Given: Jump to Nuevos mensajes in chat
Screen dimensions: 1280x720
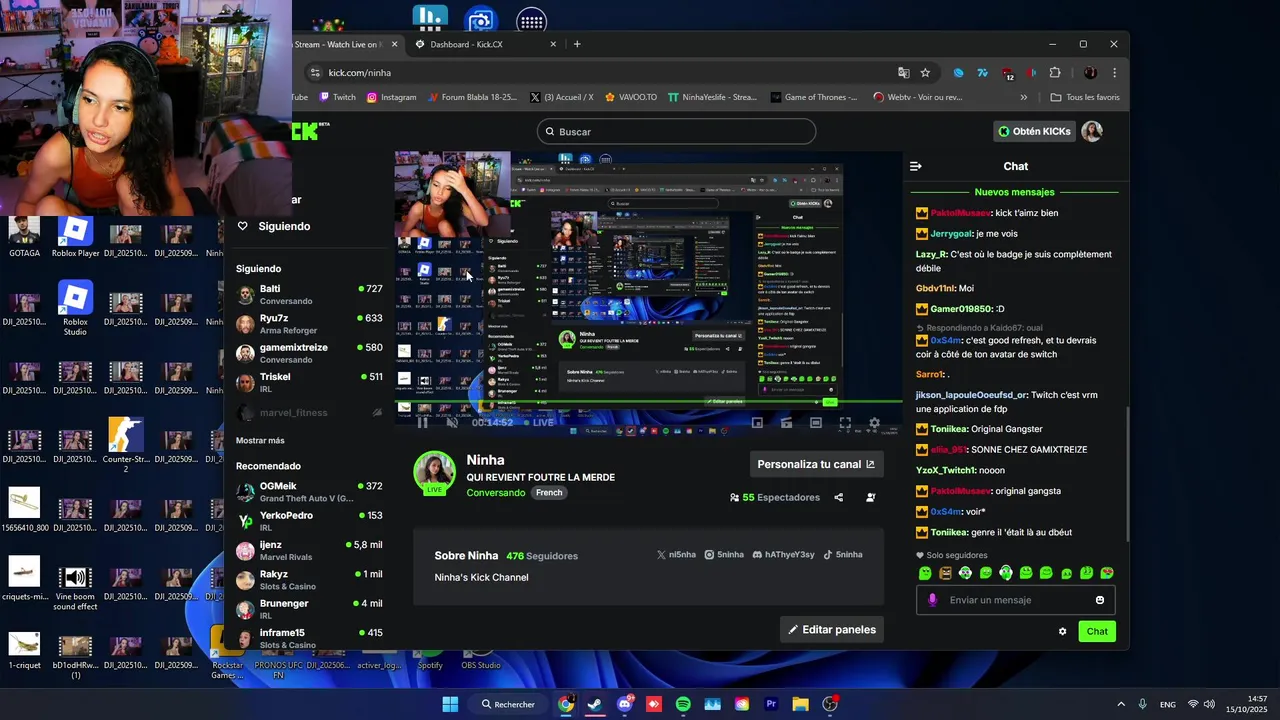Looking at the screenshot, I should click(x=1014, y=192).
